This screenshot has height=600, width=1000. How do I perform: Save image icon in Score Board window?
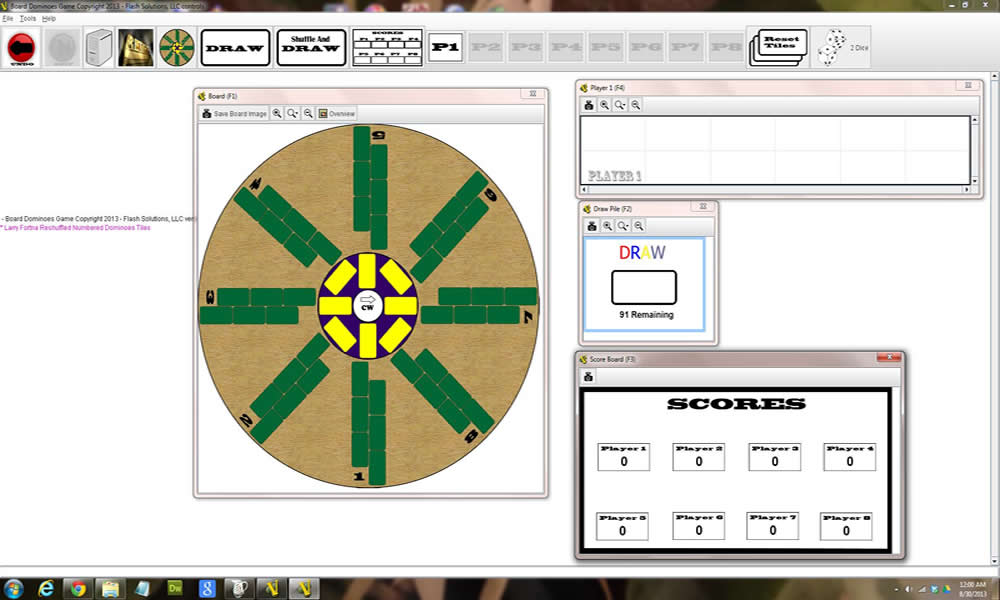589,376
